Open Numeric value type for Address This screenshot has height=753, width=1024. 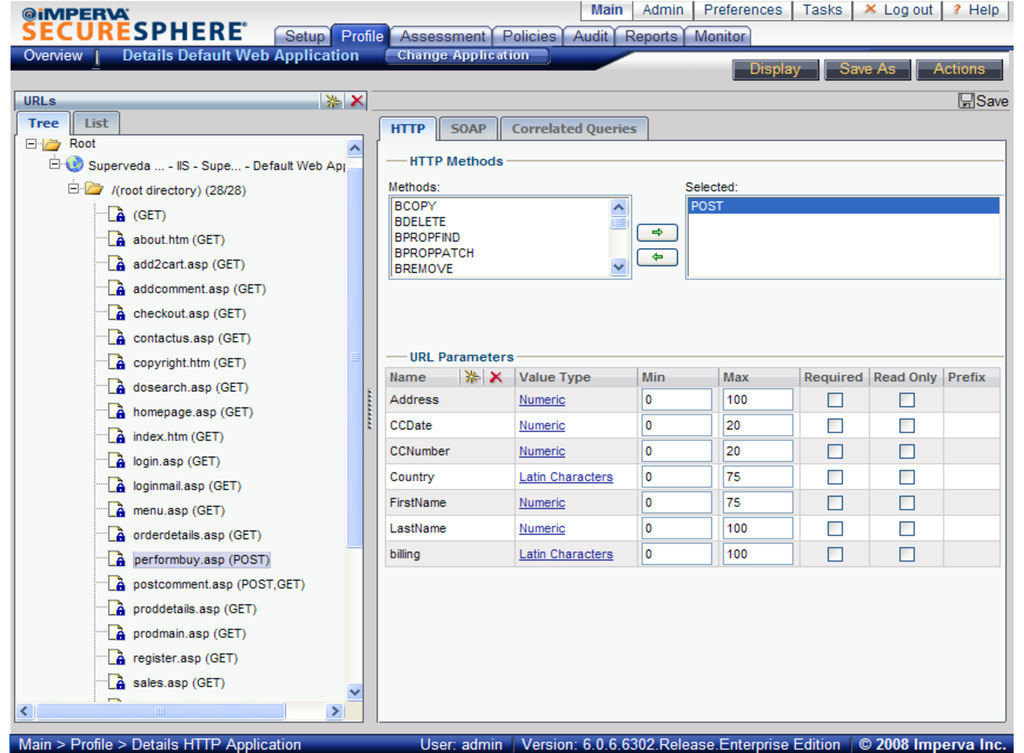tap(542, 400)
